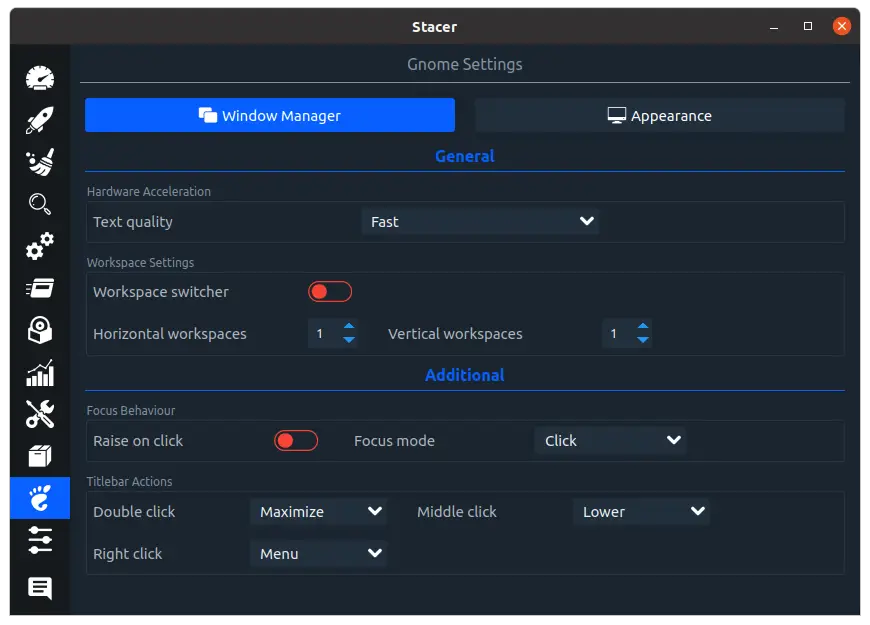Open Startup Apps rocket icon
Screen dimensions: 870x625
pyautogui.click(x=40, y=120)
